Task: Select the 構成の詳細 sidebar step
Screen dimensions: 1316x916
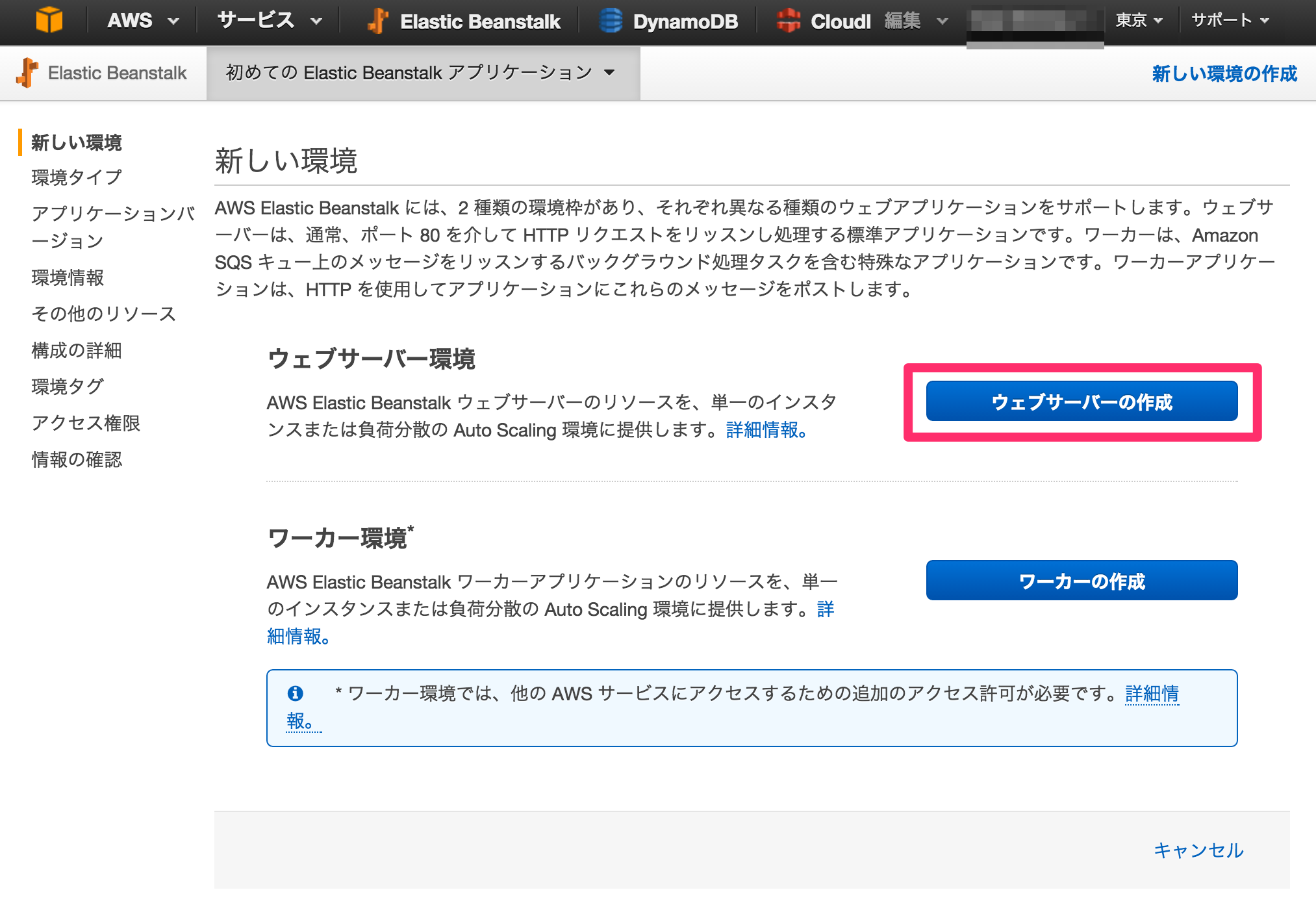Action: 77,350
